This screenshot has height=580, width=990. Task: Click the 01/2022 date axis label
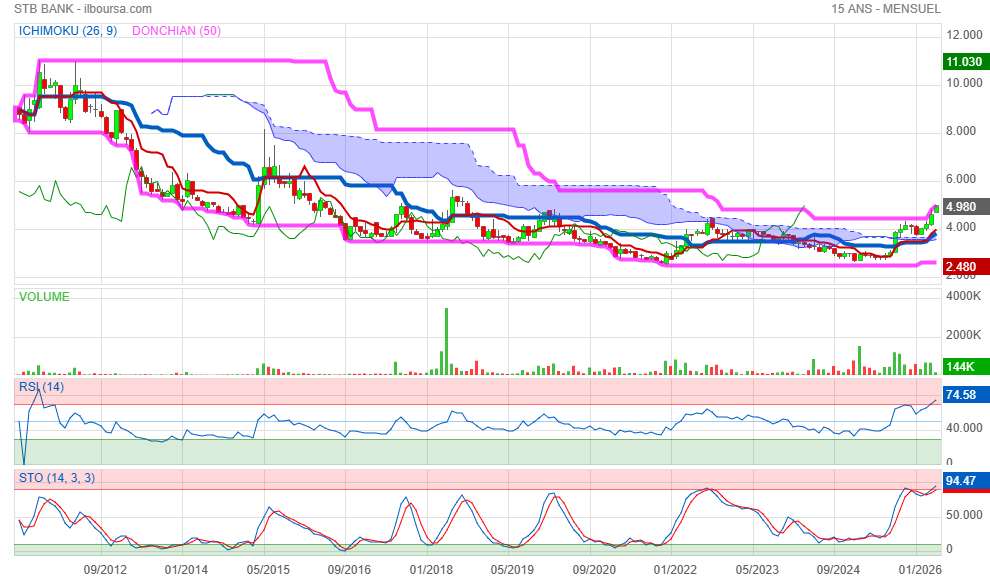point(675,570)
